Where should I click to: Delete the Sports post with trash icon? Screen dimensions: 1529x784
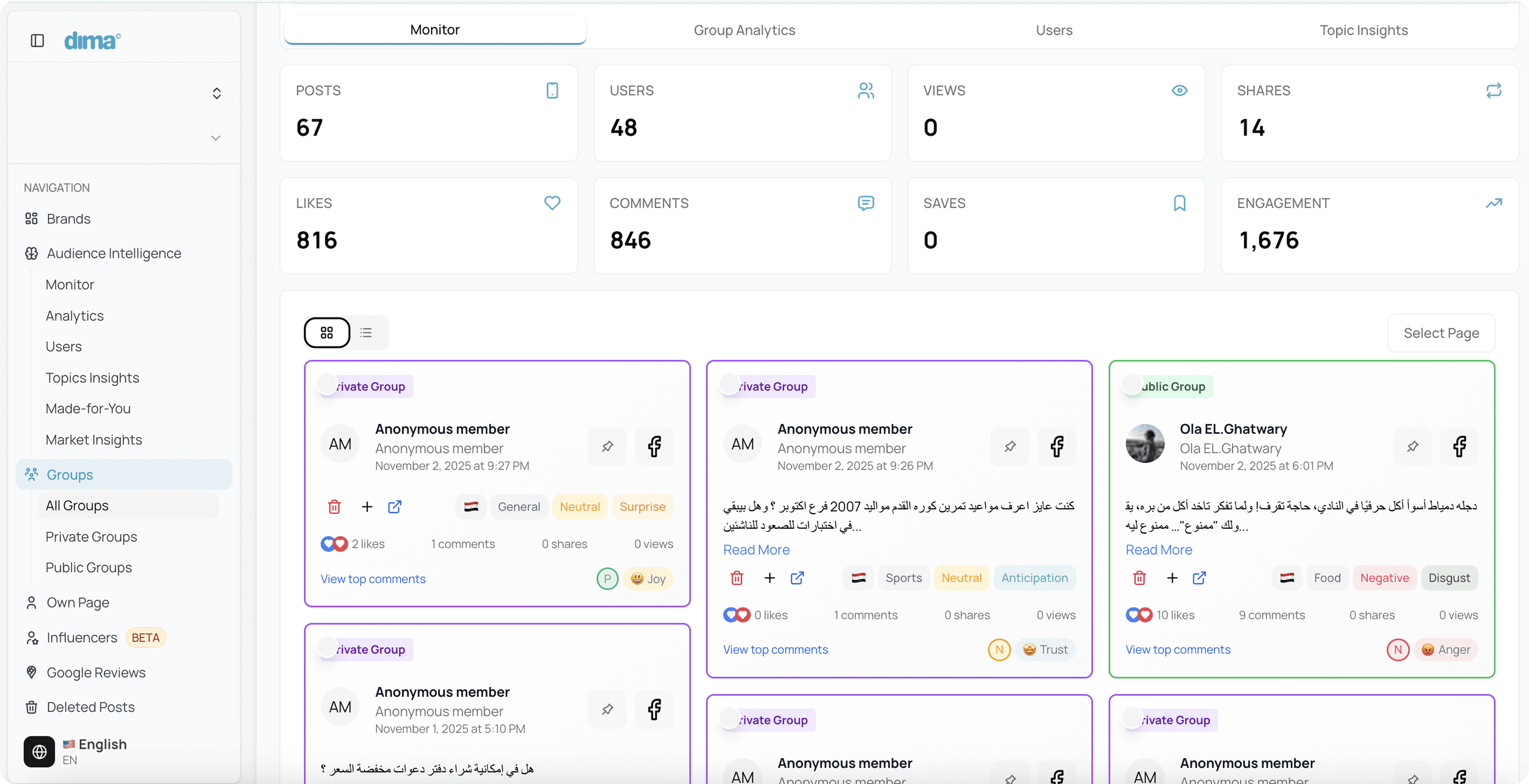[x=737, y=577]
